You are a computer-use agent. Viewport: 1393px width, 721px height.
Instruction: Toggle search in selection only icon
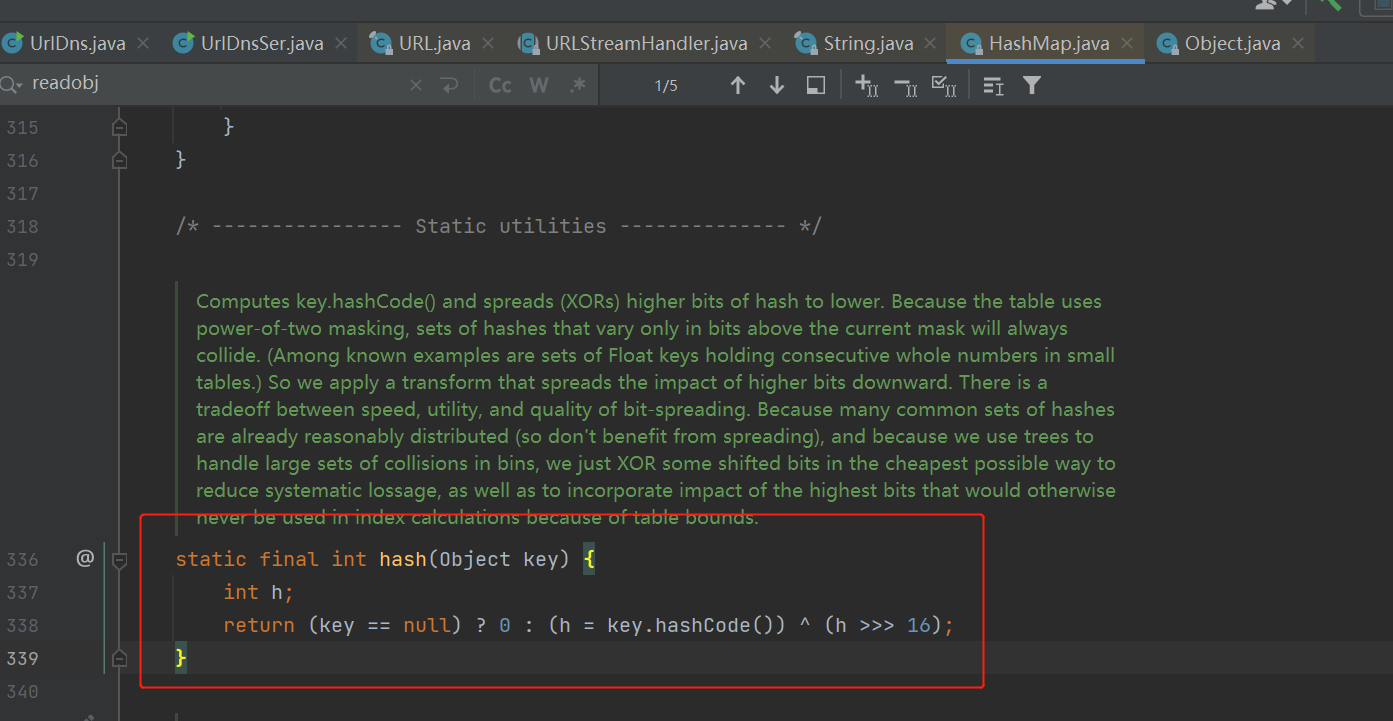click(993, 86)
